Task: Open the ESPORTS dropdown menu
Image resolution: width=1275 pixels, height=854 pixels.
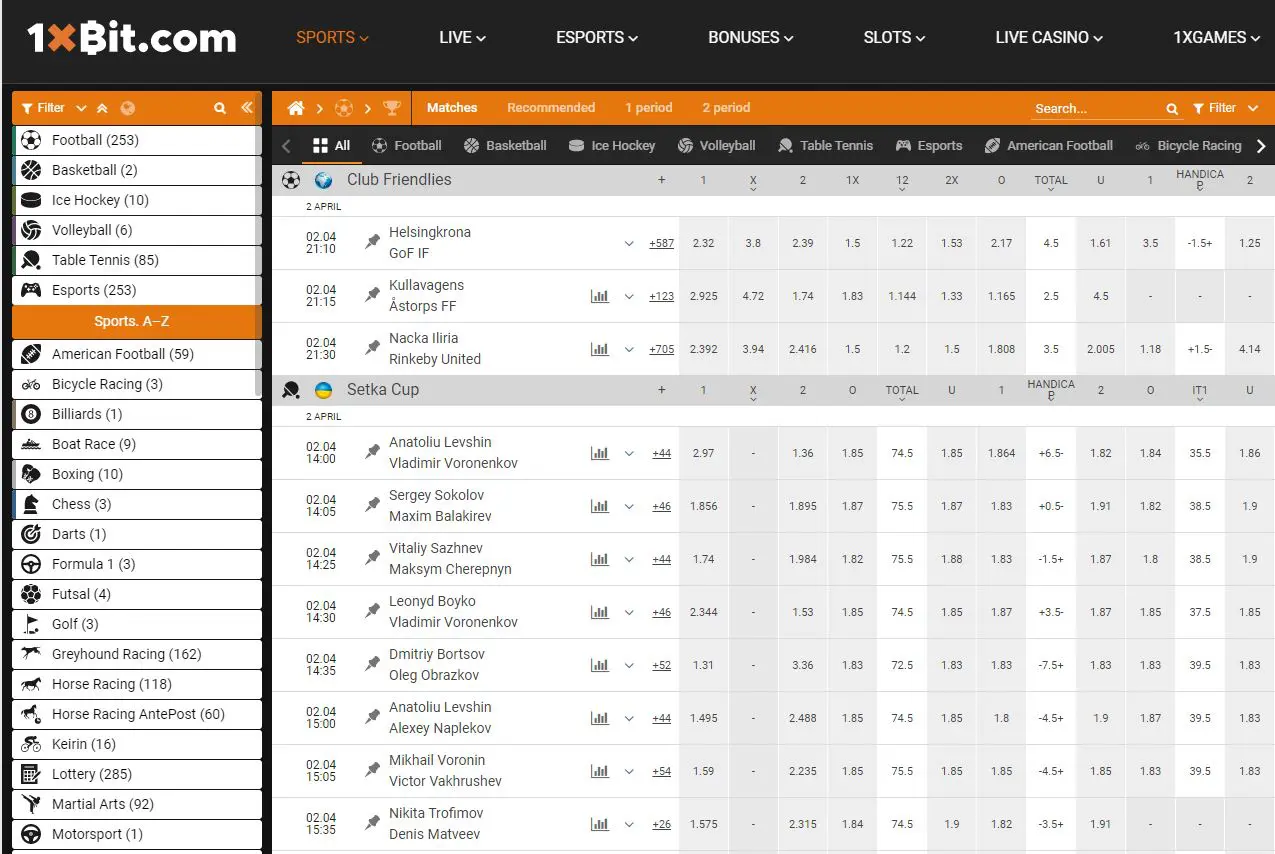Action: [597, 37]
